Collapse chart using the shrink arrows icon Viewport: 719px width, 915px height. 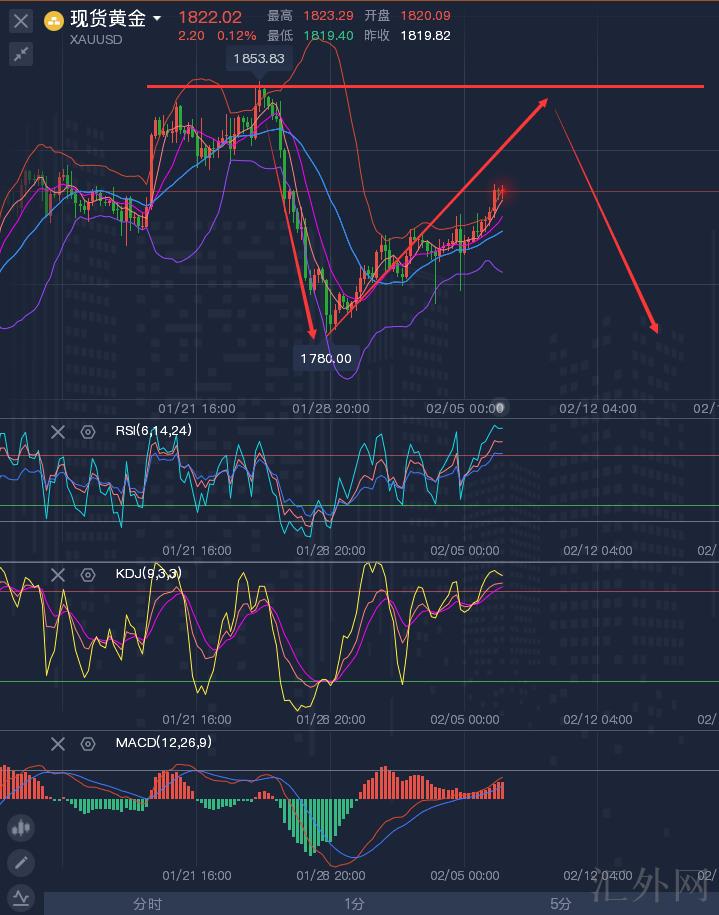coord(21,55)
